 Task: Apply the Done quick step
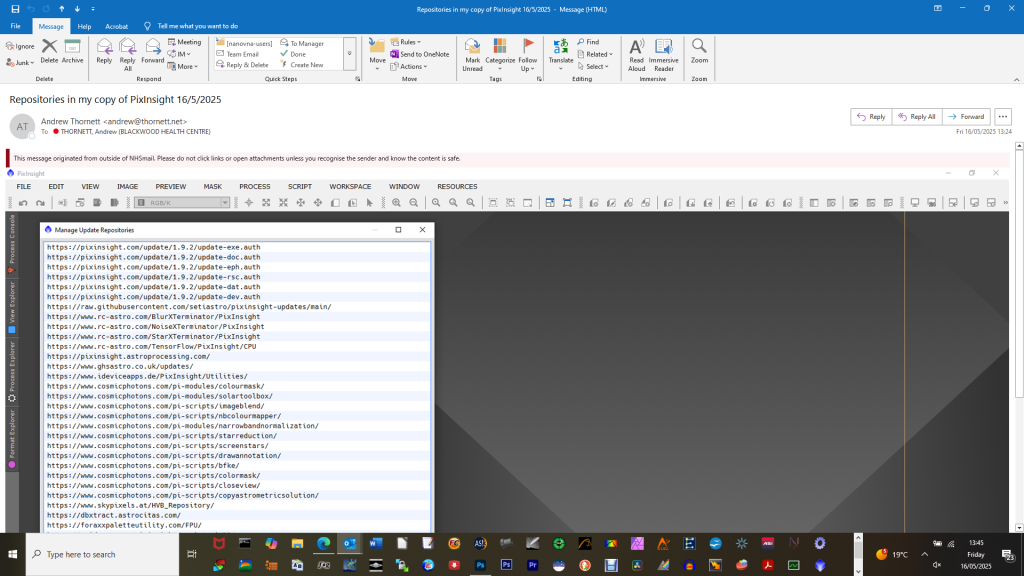[293, 54]
